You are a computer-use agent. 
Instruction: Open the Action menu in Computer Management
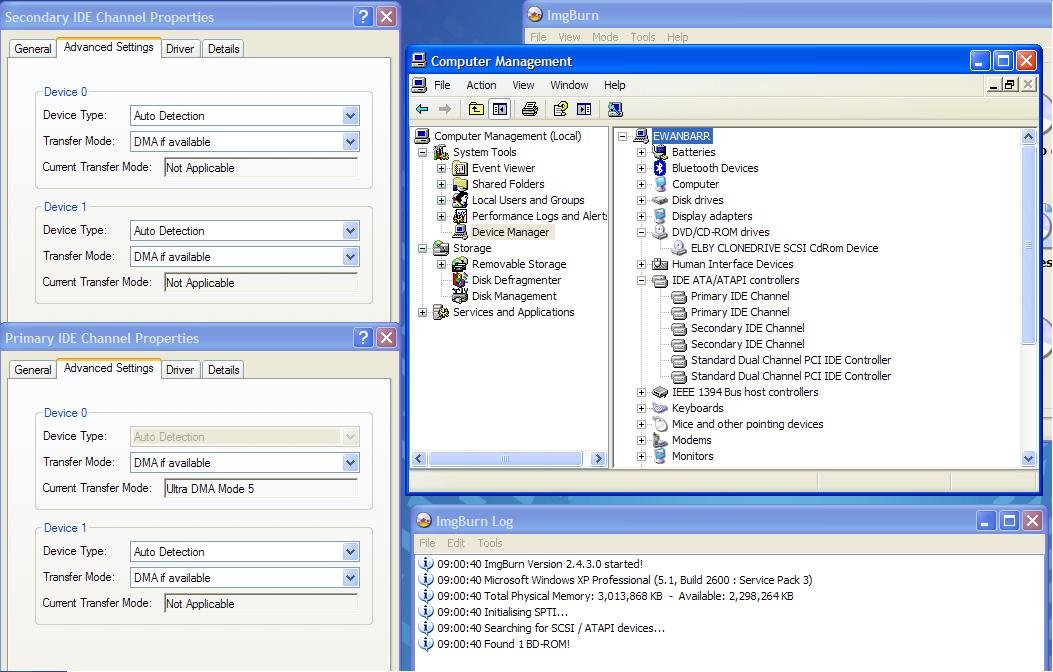click(481, 85)
